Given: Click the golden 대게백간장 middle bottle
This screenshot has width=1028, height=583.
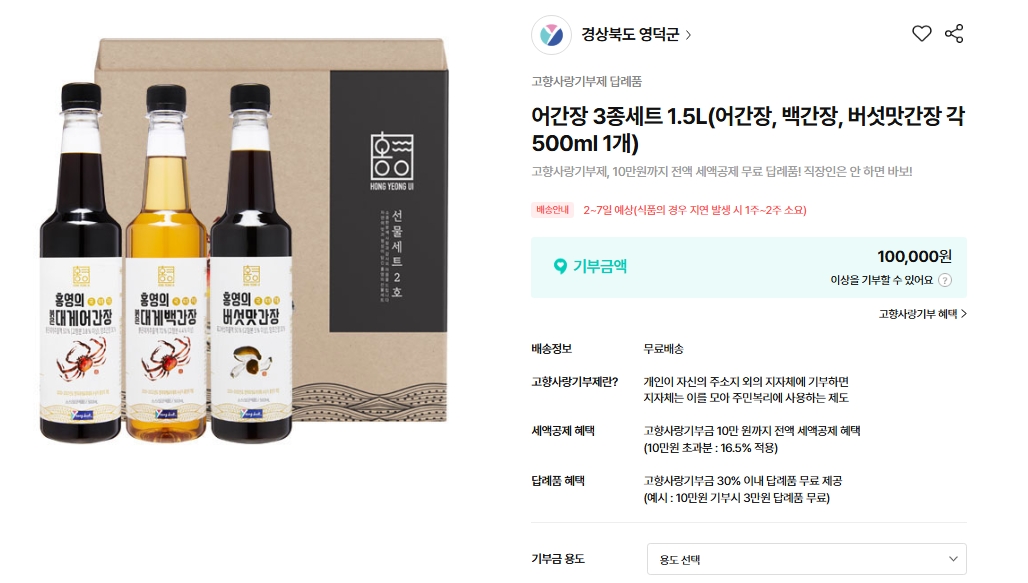Looking at the screenshot, I should [x=166, y=263].
